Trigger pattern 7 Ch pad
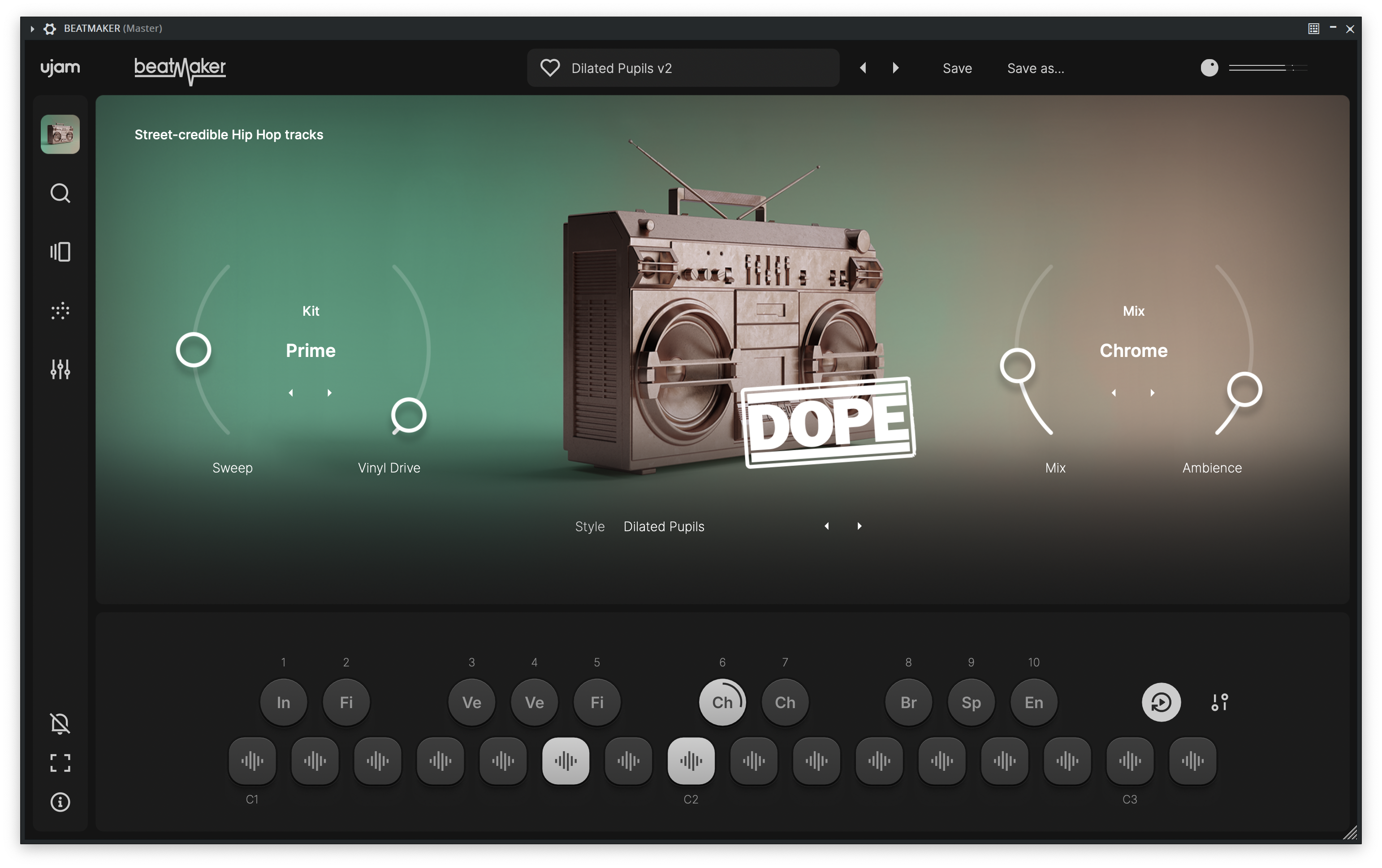This screenshot has width=1382, height=868. coord(785,702)
